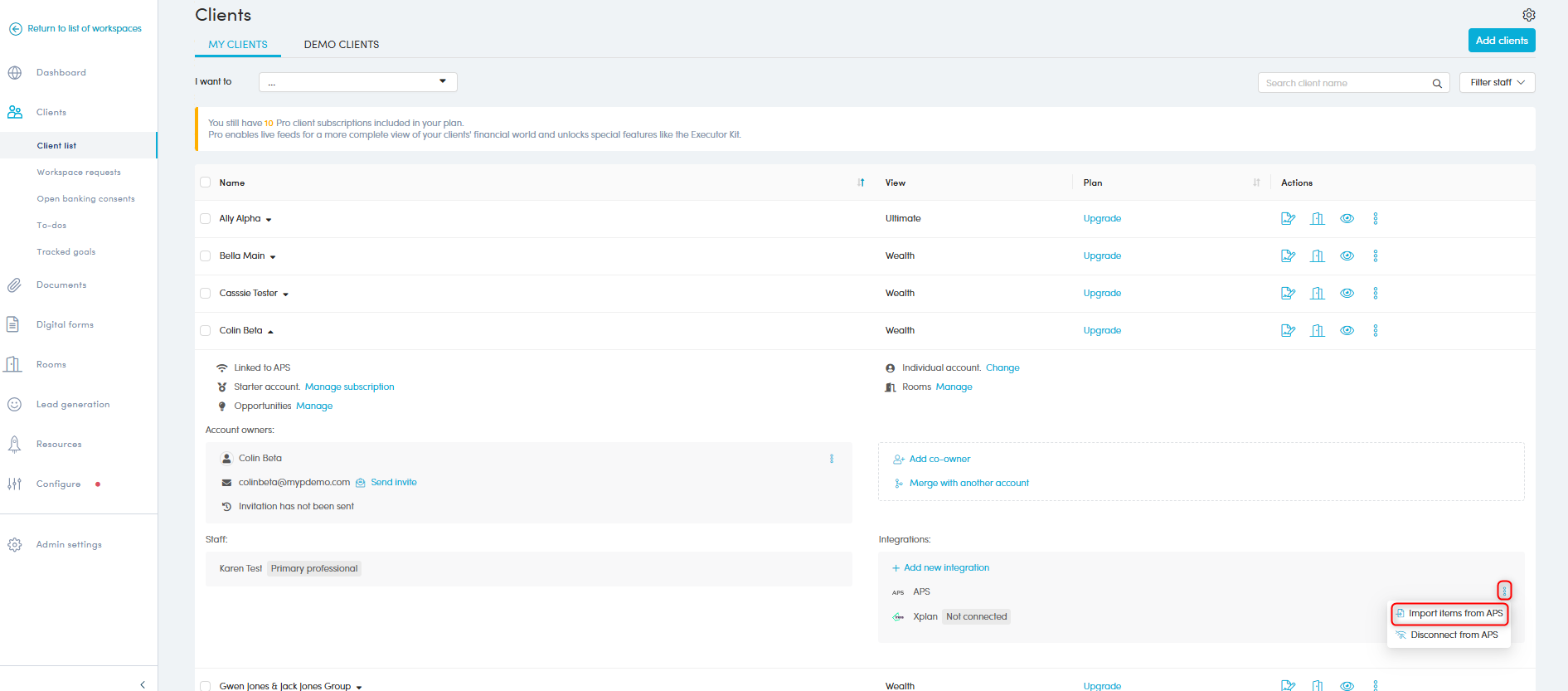Sort the client list by Name column arrow

[861, 183]
